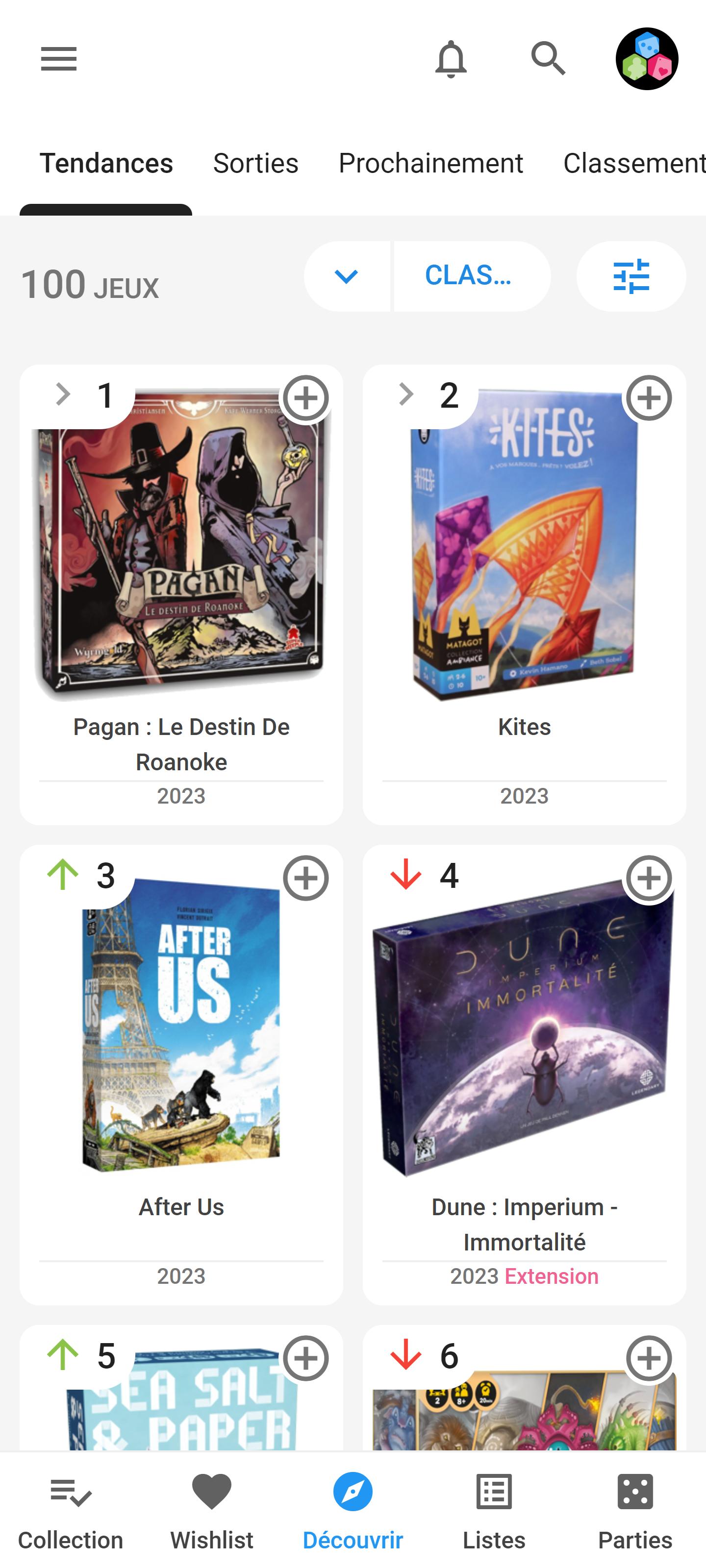
Task: Open the Sea Salt & Paper add icon
Action: (x=306, y=1358)
